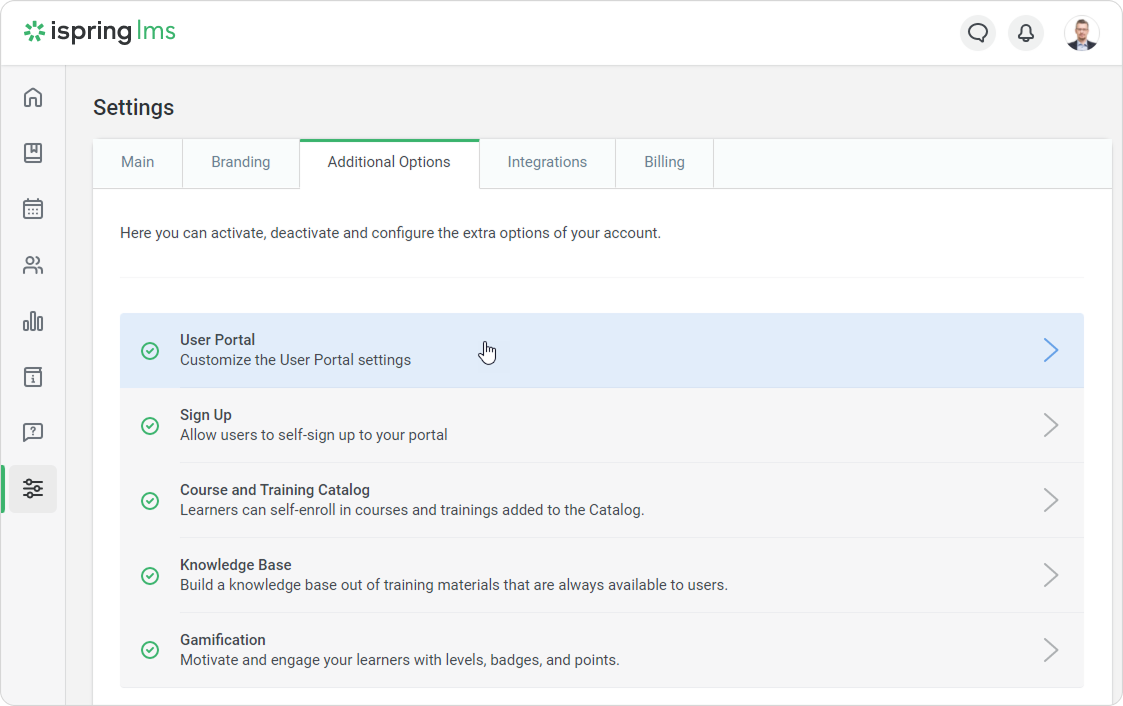1123x706 pixels.
Task: Open the Help question bubble icon in sidebar
Action: click(x=33, y=432)
